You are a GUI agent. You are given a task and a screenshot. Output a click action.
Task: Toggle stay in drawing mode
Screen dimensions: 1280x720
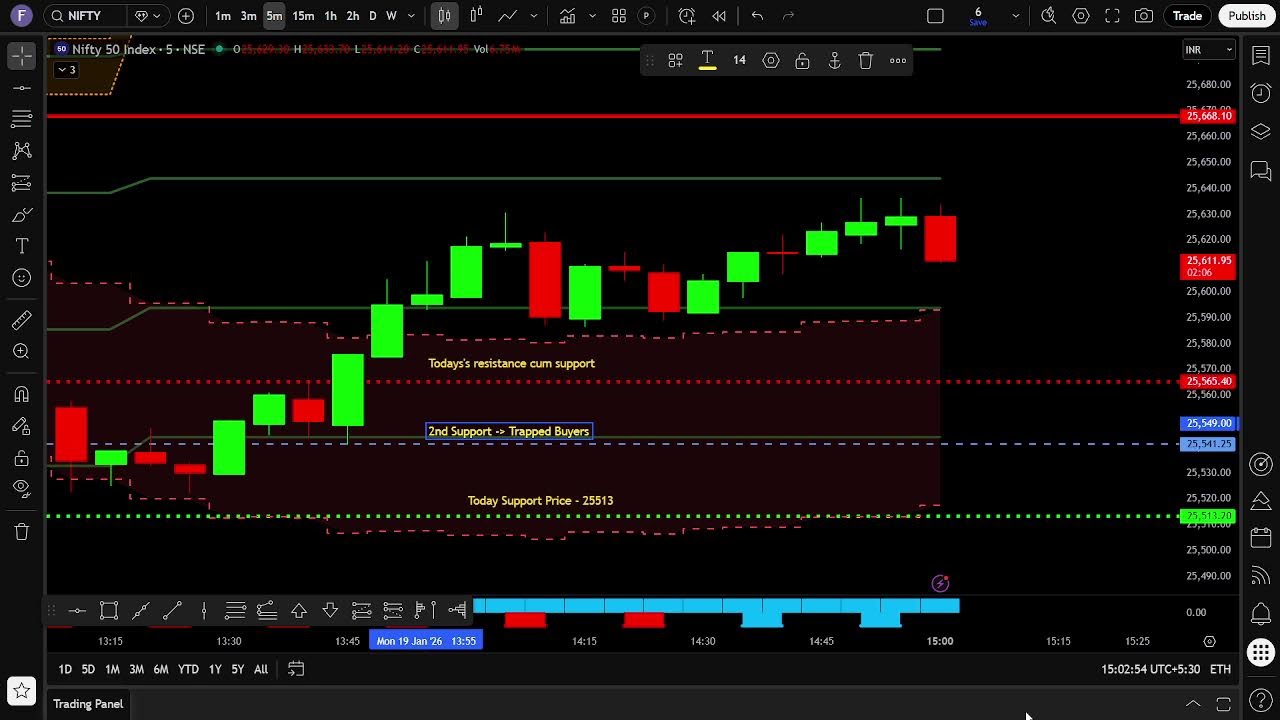pyautogui.click(x=21, y=426)
